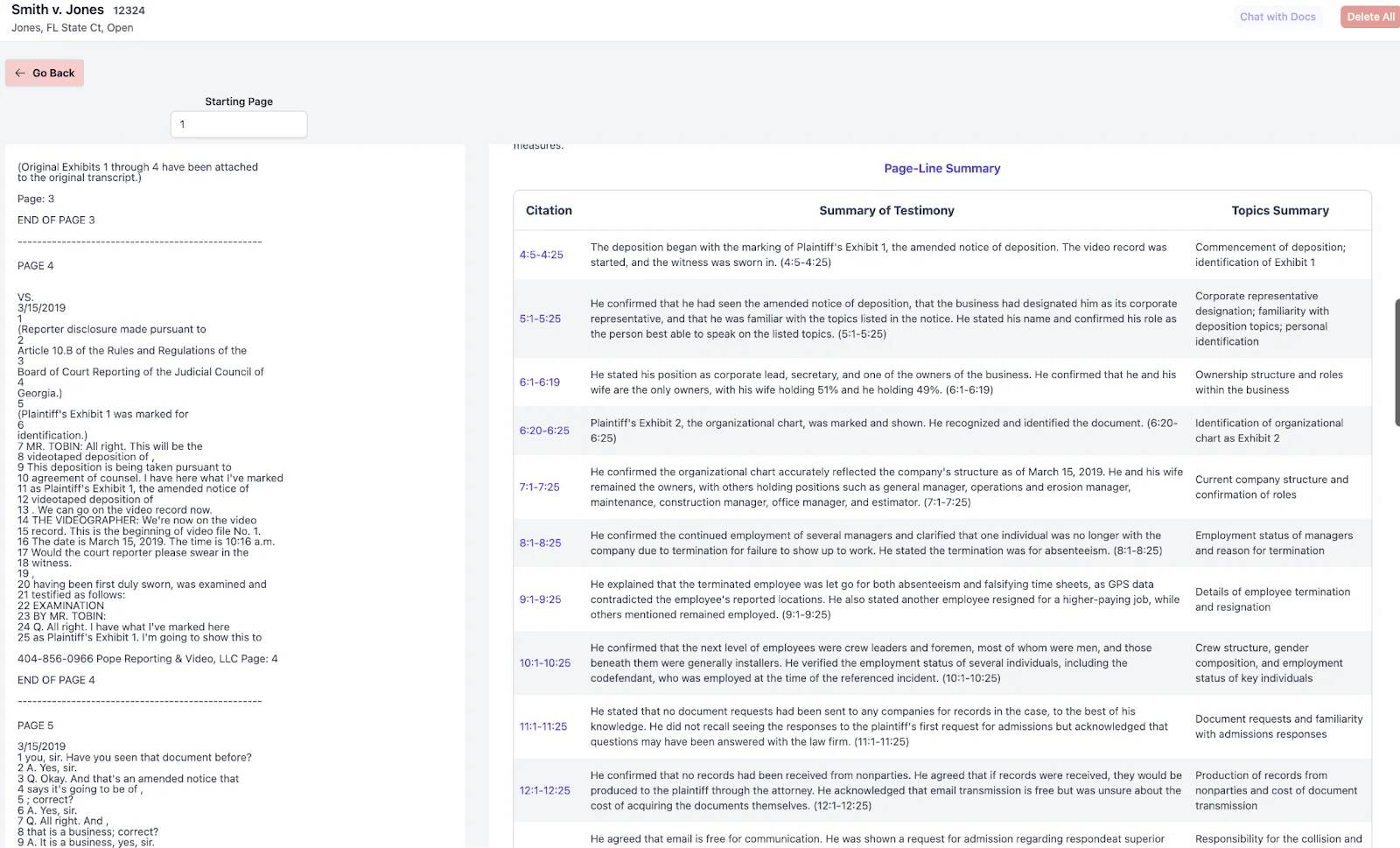Screen dimensions: 1400x848
Task: Click citation link 9:1-9:25
Action: tap(540, 599)
